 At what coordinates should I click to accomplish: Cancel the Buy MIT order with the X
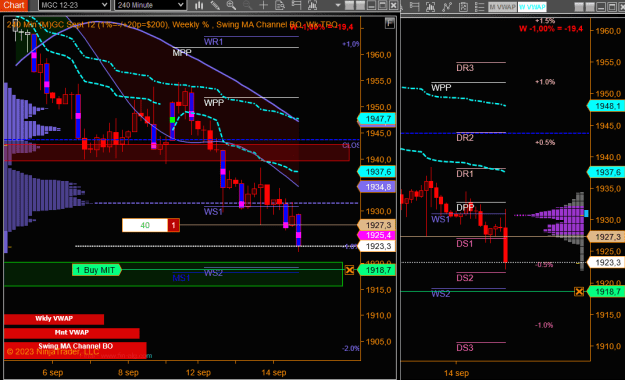pyautogui.click(x=349, y=270)
